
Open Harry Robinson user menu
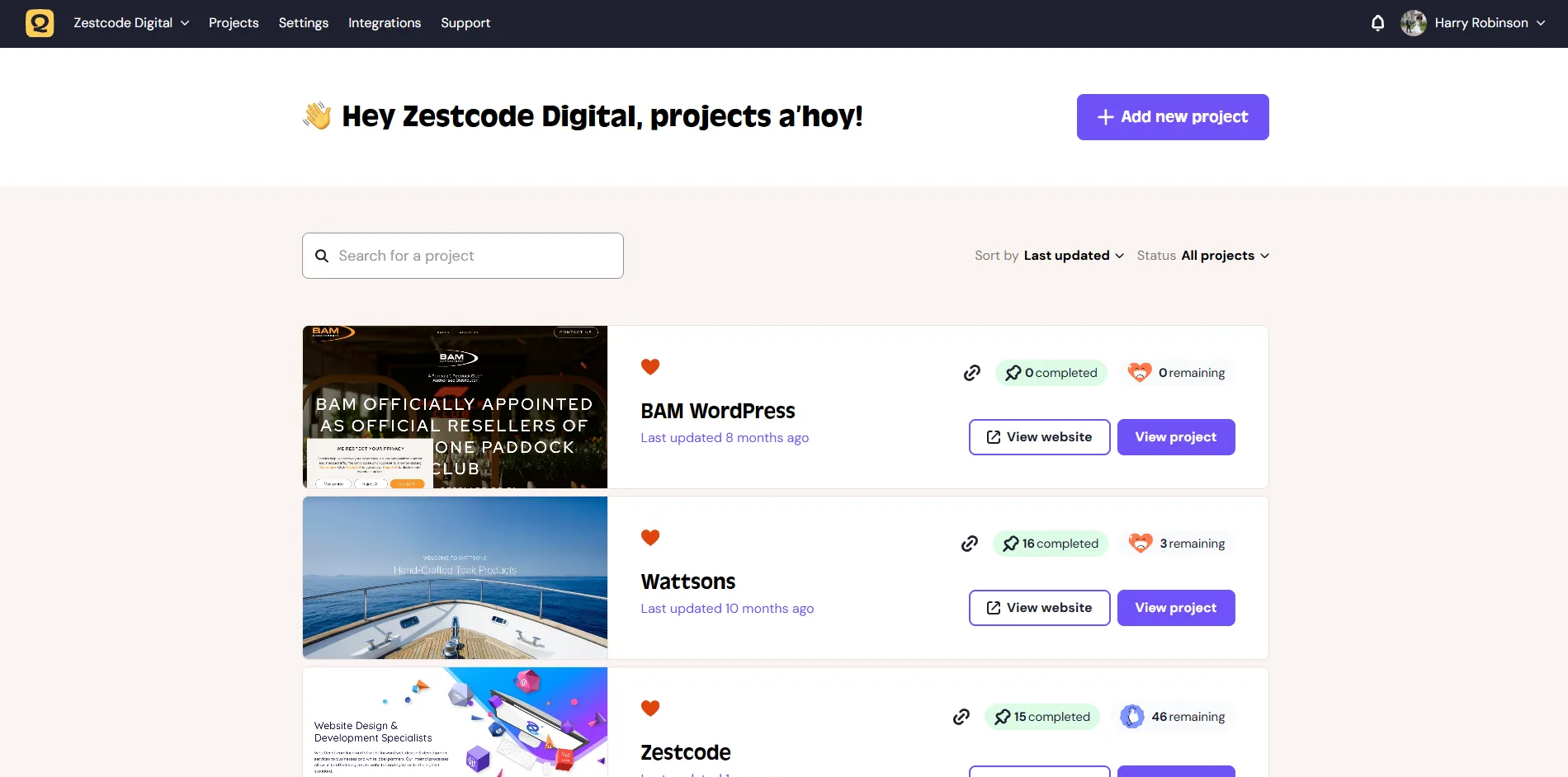[x=1490, y=23]
